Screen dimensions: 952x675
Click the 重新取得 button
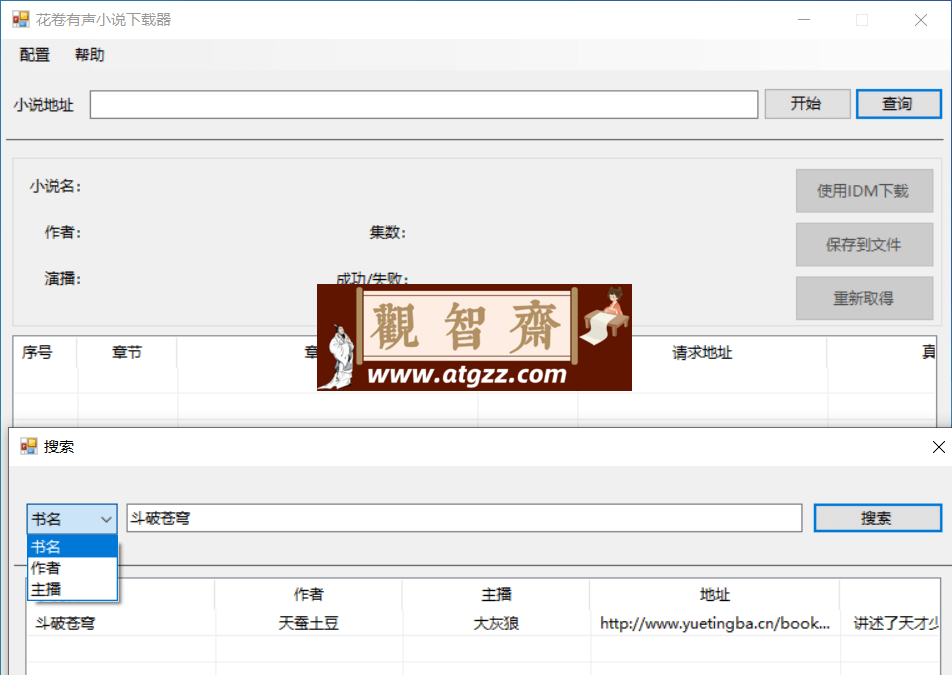pos(864,298)
